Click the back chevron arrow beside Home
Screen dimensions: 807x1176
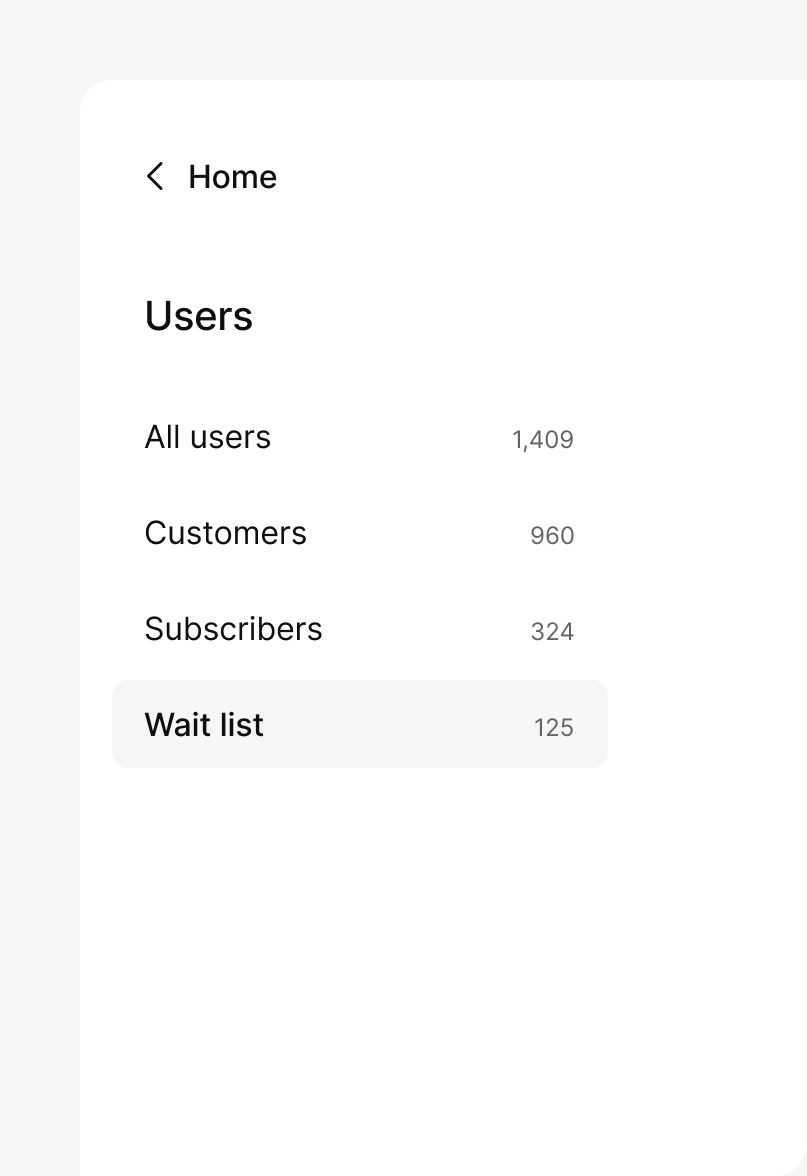[155, 177]
